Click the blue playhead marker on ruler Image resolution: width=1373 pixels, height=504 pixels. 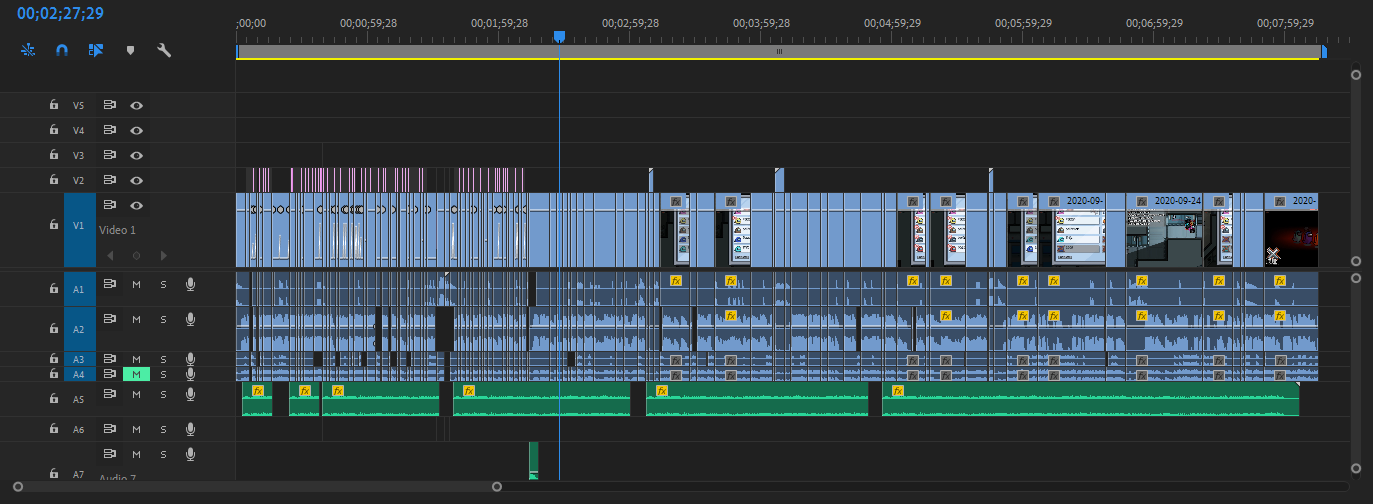[x=559, y=37]
